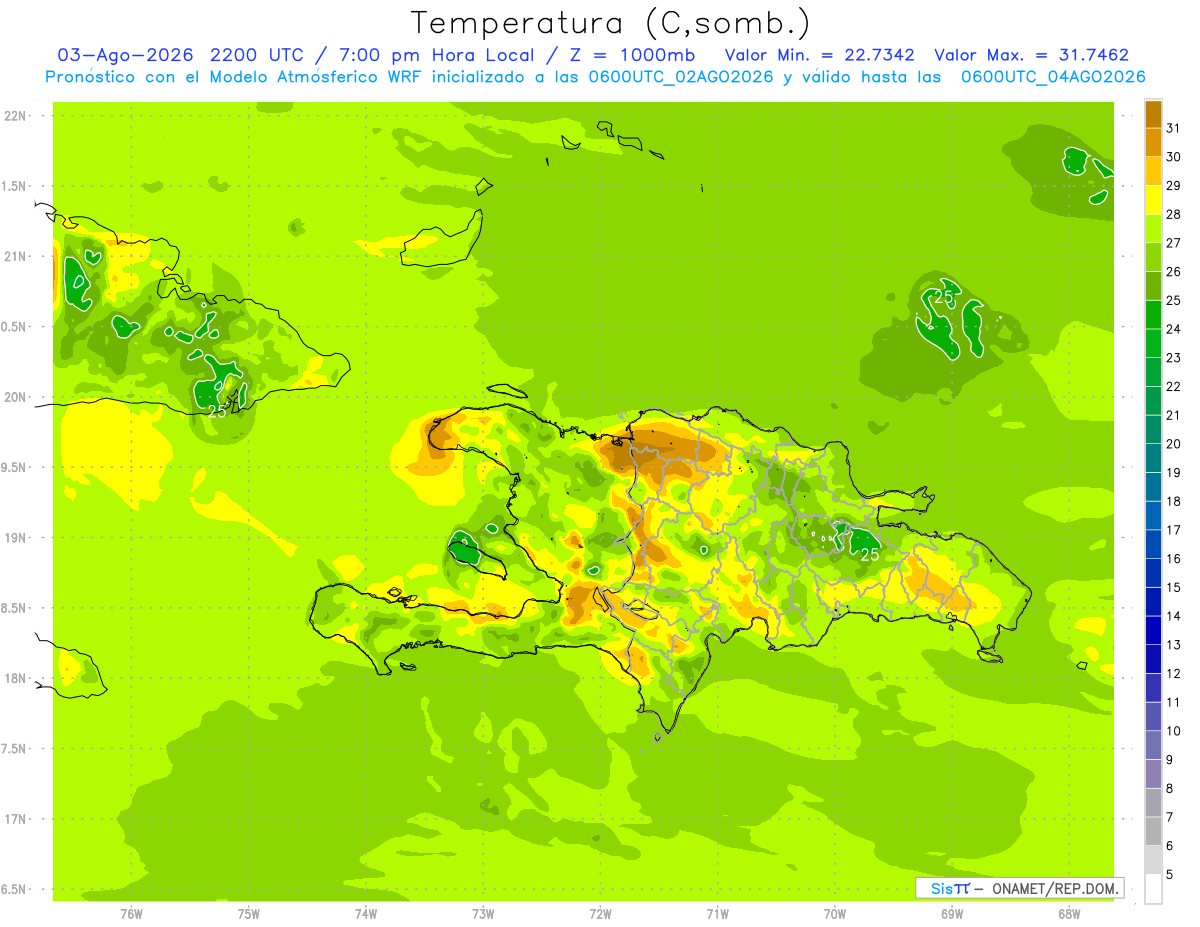This screenshot has height=927, width=1200.
Task: Click the colorbar label '27'
Action: click(x=1174, y=243)
